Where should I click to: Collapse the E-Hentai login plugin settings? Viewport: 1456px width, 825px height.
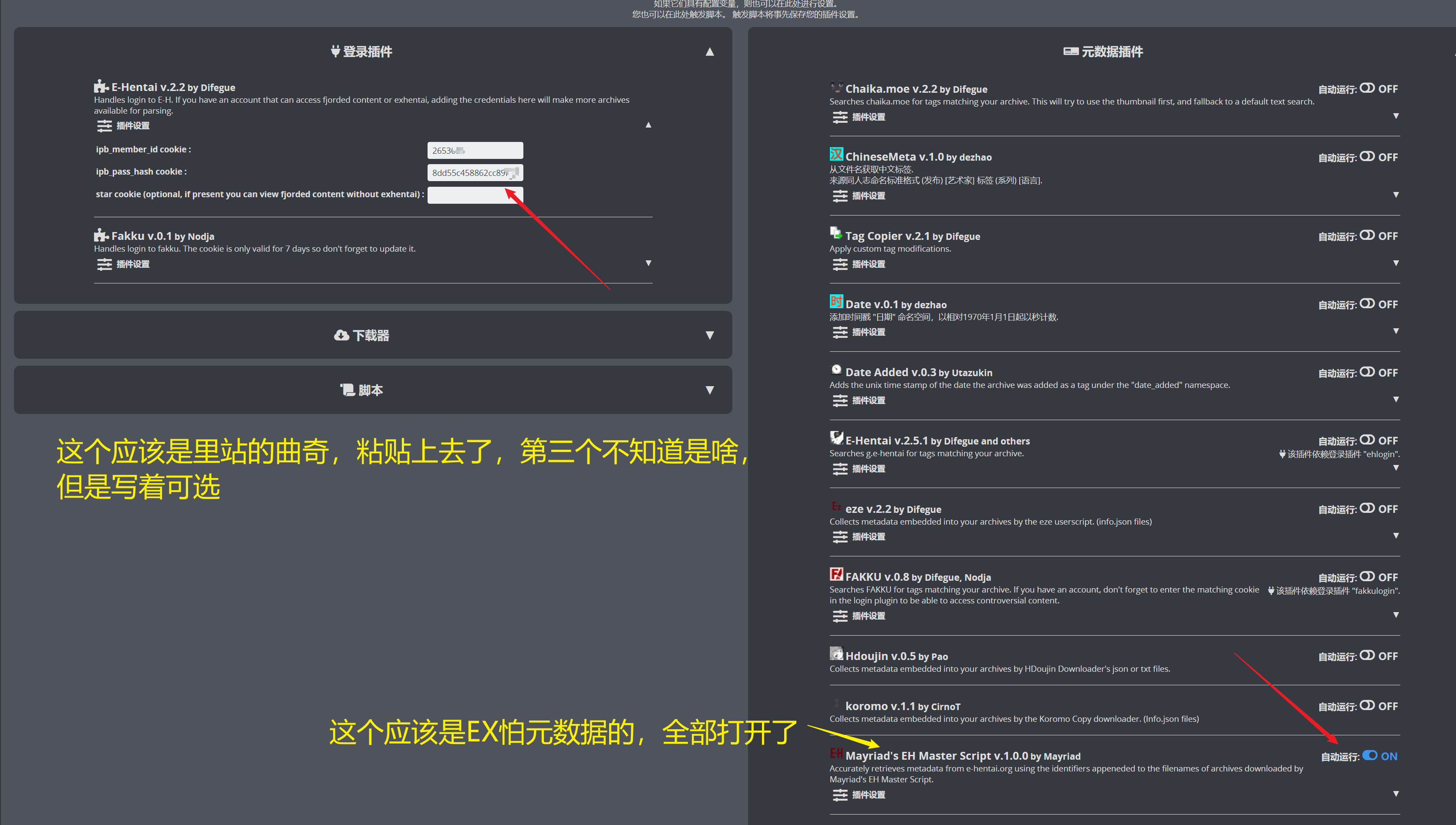click(x=648, y=125)
